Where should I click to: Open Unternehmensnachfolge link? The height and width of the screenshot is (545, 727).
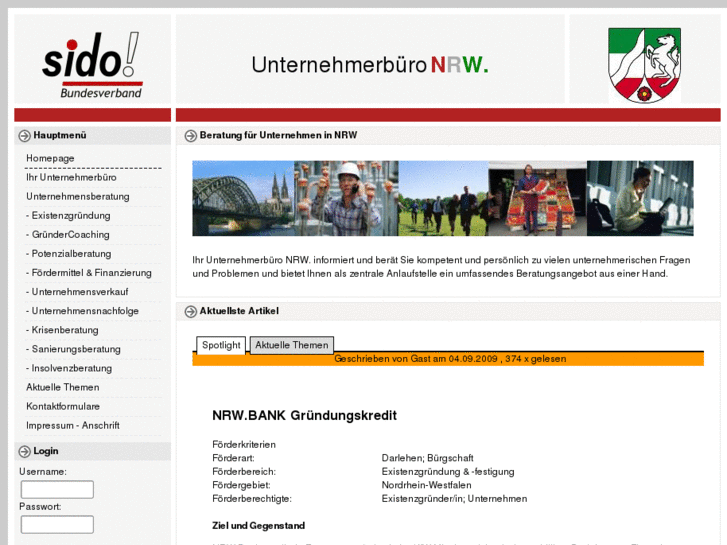(82, 310)
